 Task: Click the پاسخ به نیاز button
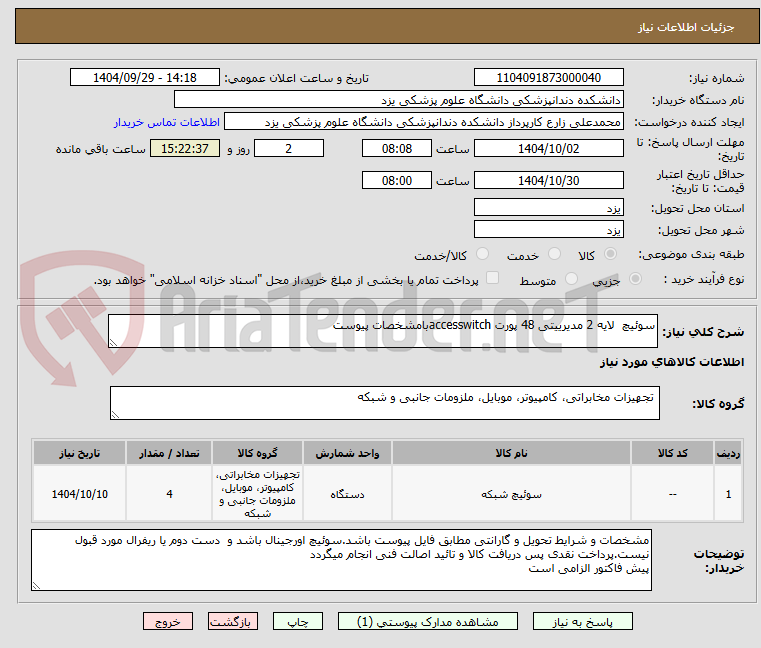(582, 621)
